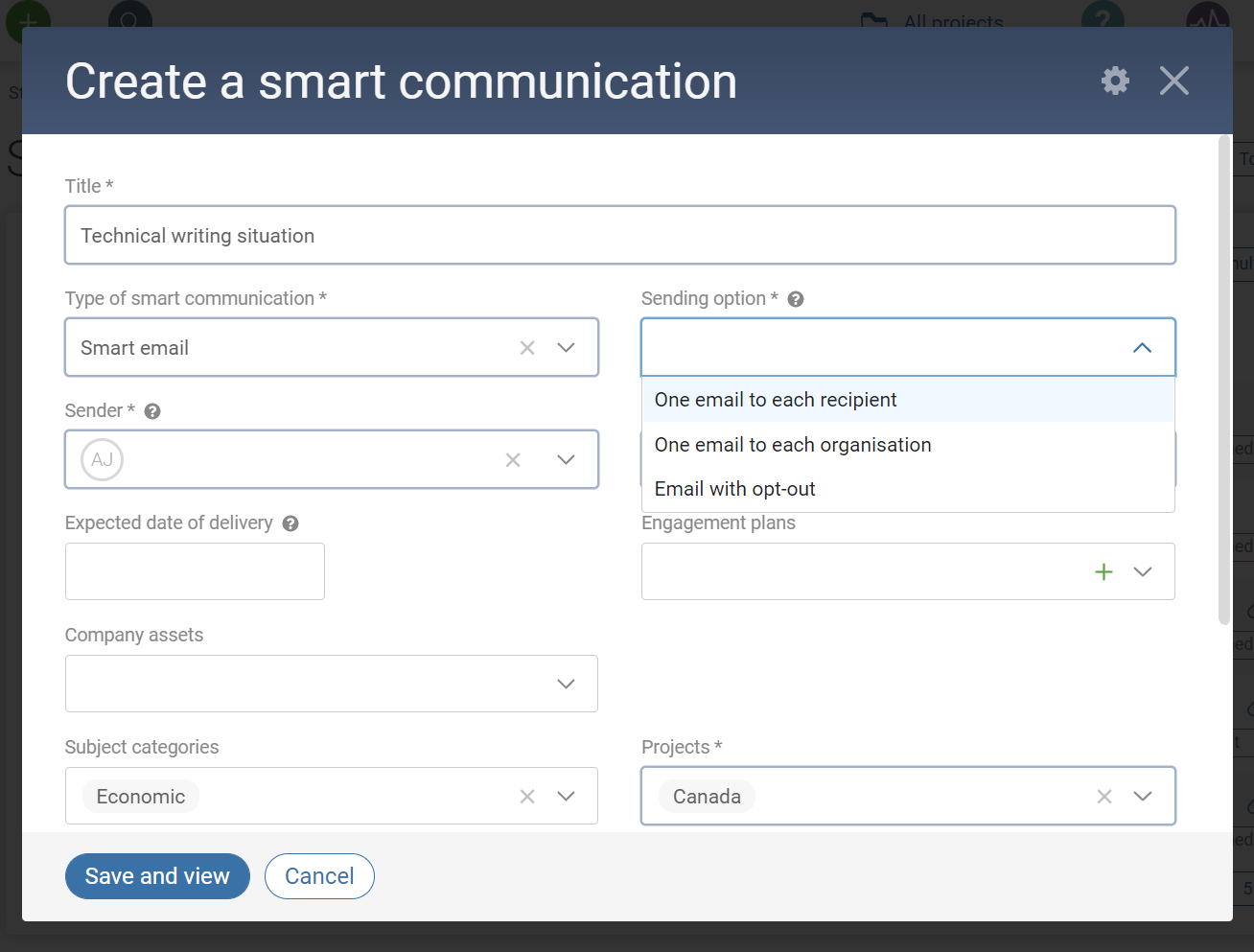This screenshot has height=952, width=1254.
Task: Open the Subject categories dropdown
Action: tap(566, 796)
